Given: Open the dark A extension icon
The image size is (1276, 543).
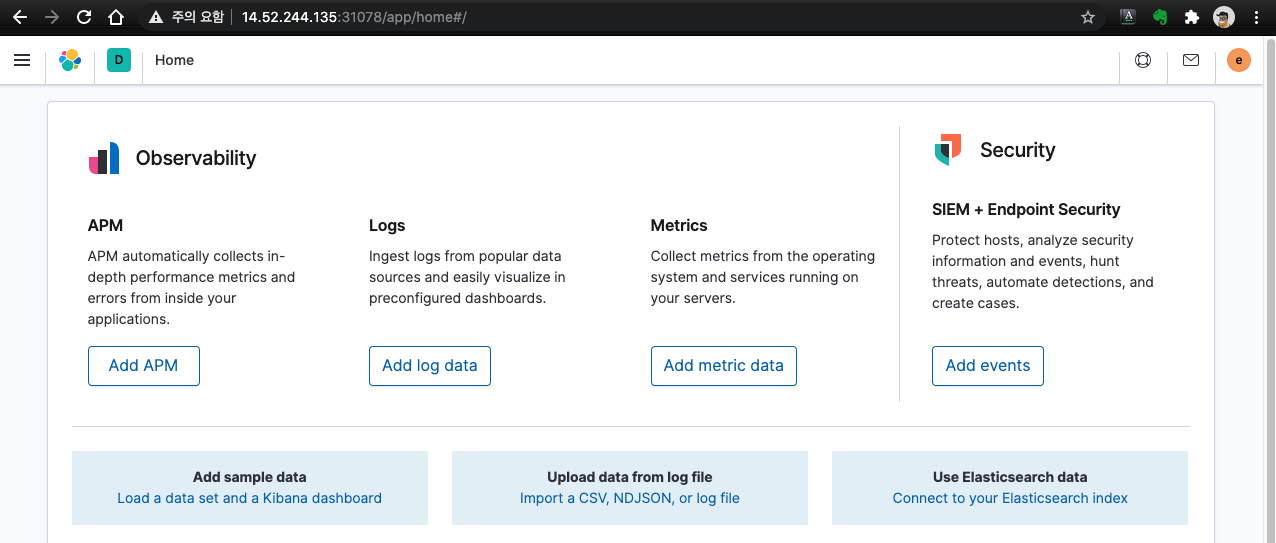Looking at the screenshot, I should pyautogui.click(x=1128, y=17).
